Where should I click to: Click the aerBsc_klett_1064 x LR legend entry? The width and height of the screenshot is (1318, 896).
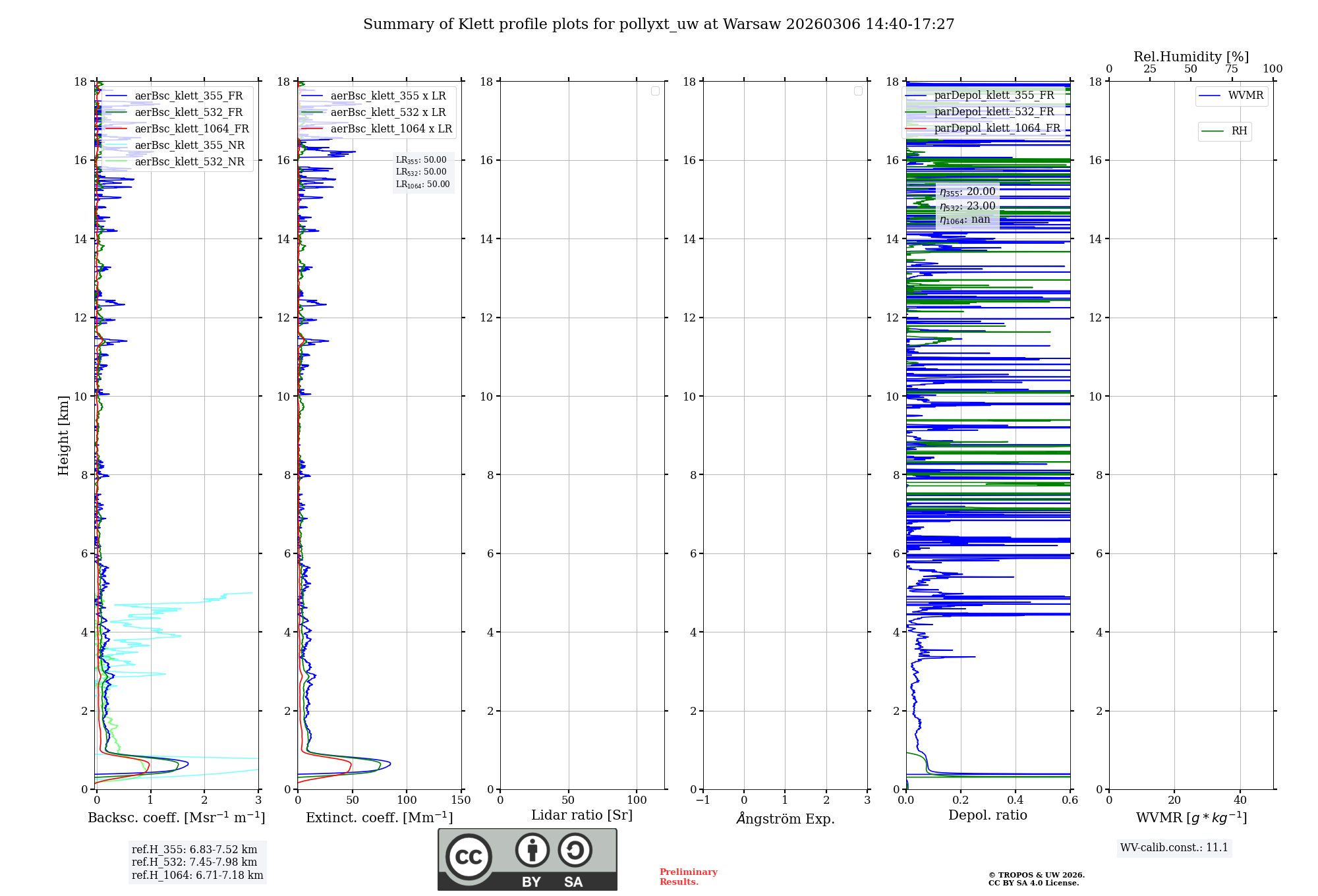pyautogui.click(x=391, y=129)
